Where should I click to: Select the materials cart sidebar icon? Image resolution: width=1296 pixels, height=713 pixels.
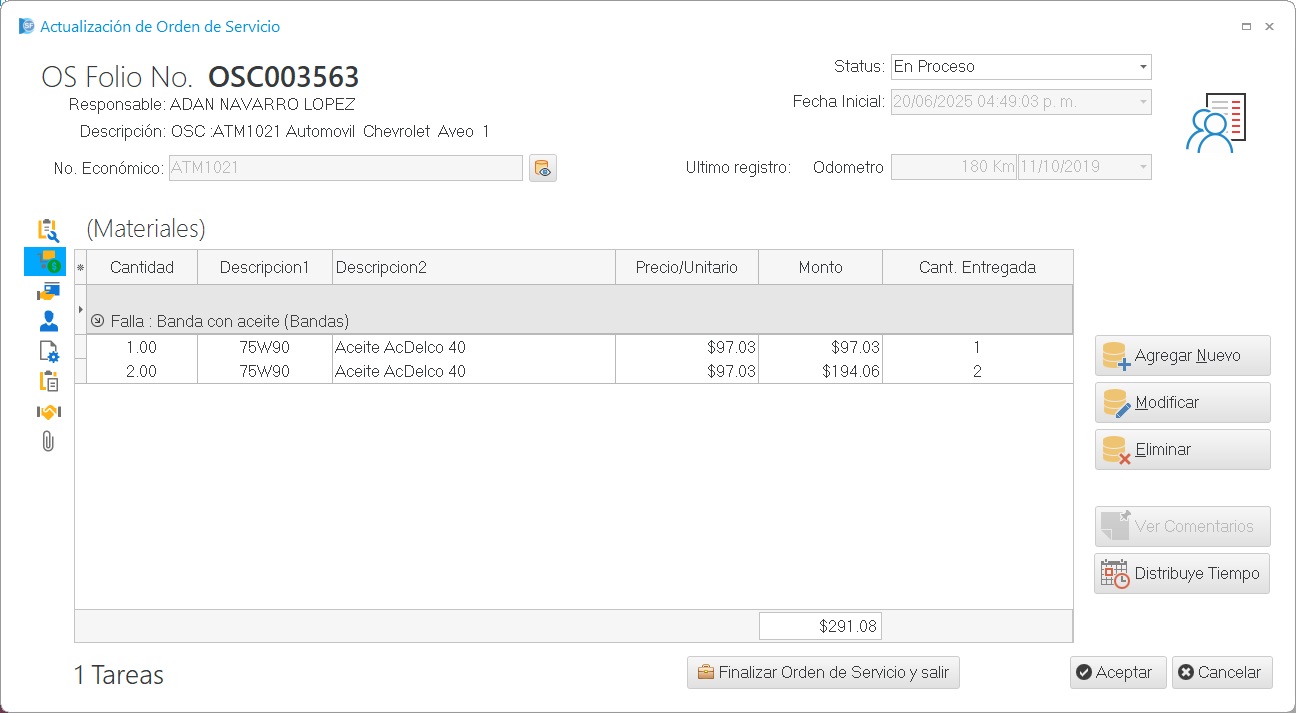tap(46, 262)
